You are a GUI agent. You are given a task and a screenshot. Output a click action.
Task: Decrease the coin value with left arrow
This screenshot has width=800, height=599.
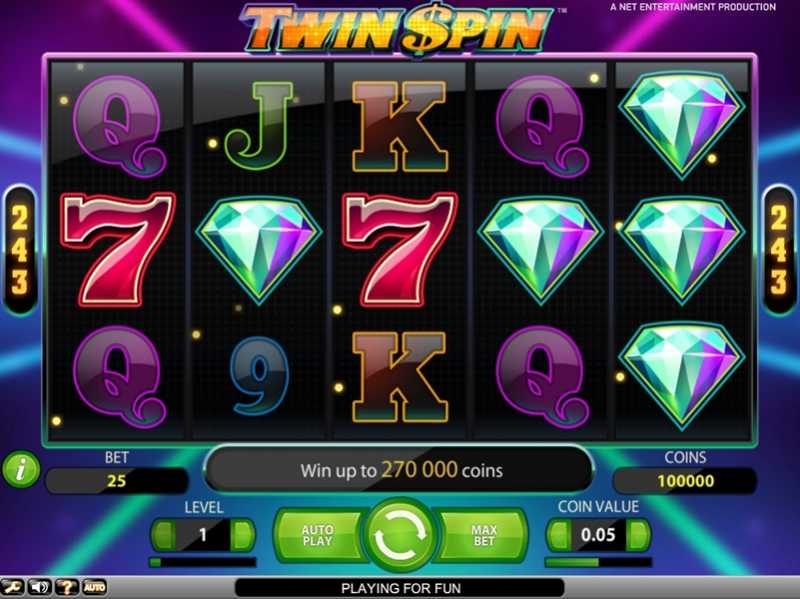point(560,535)
